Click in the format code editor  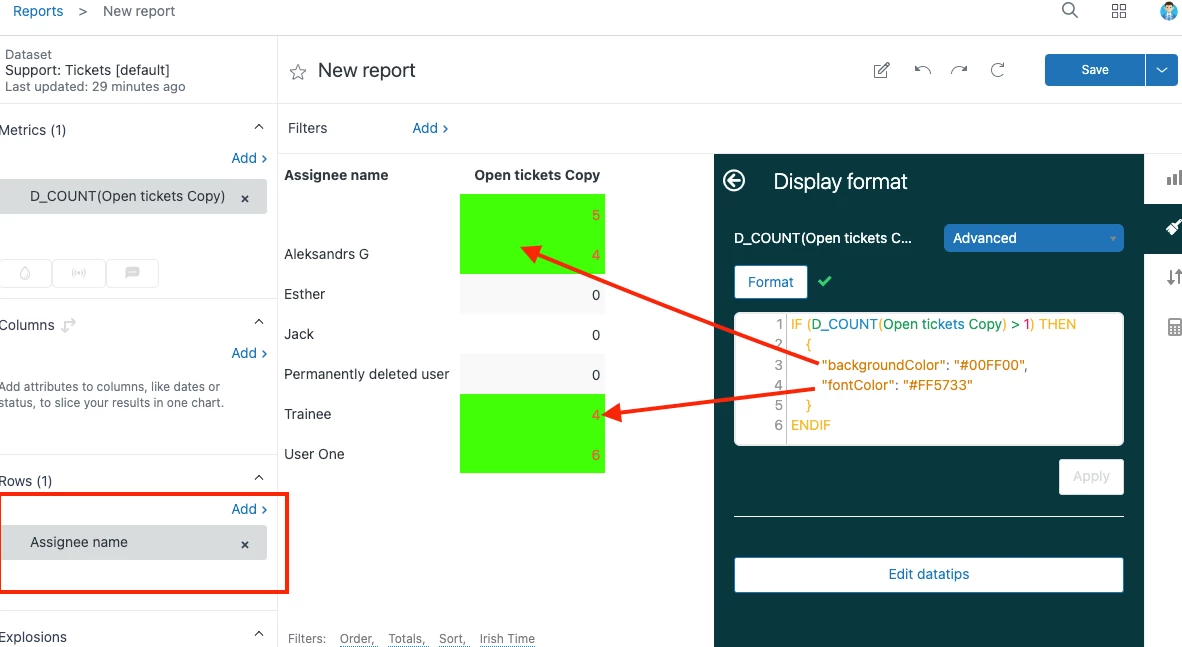coord(929,379)
